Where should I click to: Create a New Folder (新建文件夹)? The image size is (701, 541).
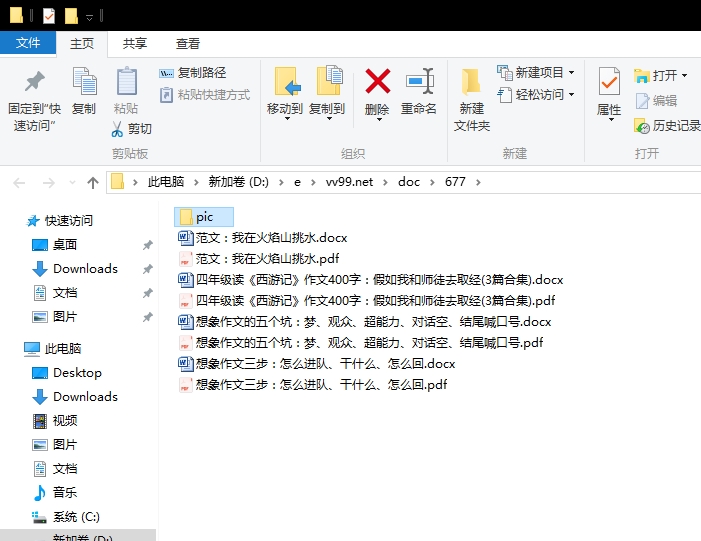[472, 99]
